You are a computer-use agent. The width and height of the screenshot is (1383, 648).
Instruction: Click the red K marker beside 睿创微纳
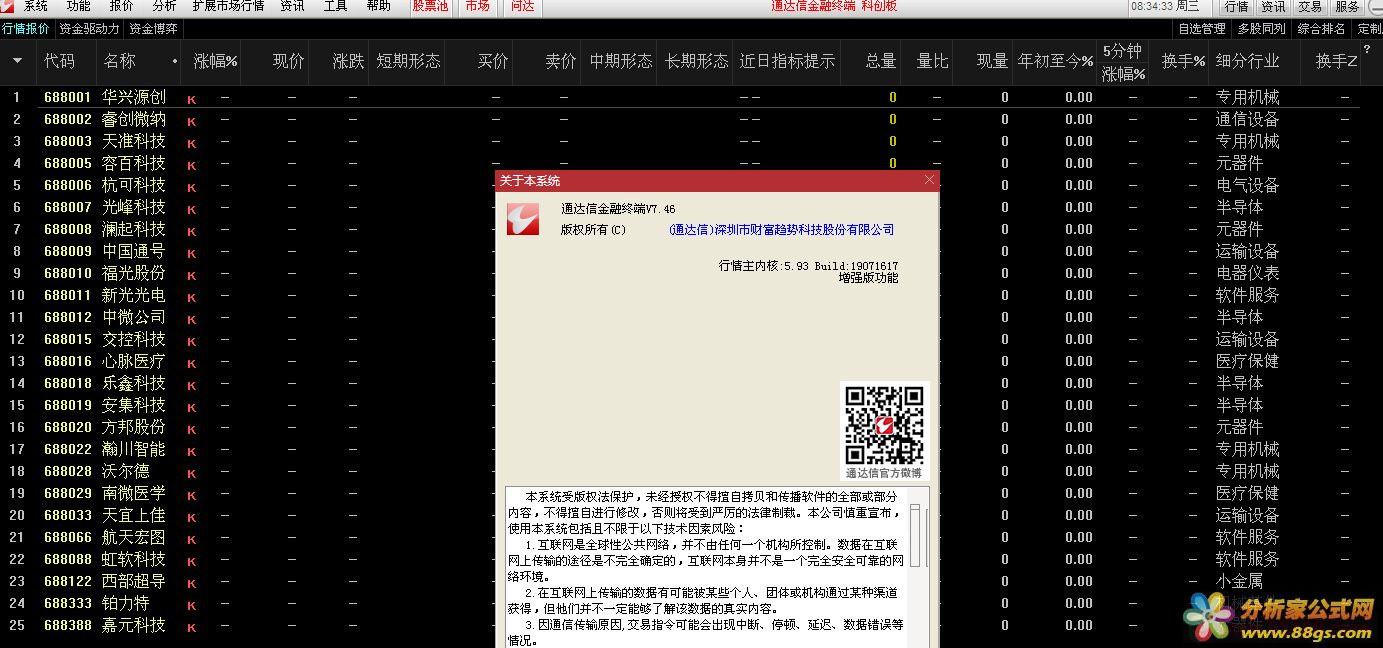point(192,121)
